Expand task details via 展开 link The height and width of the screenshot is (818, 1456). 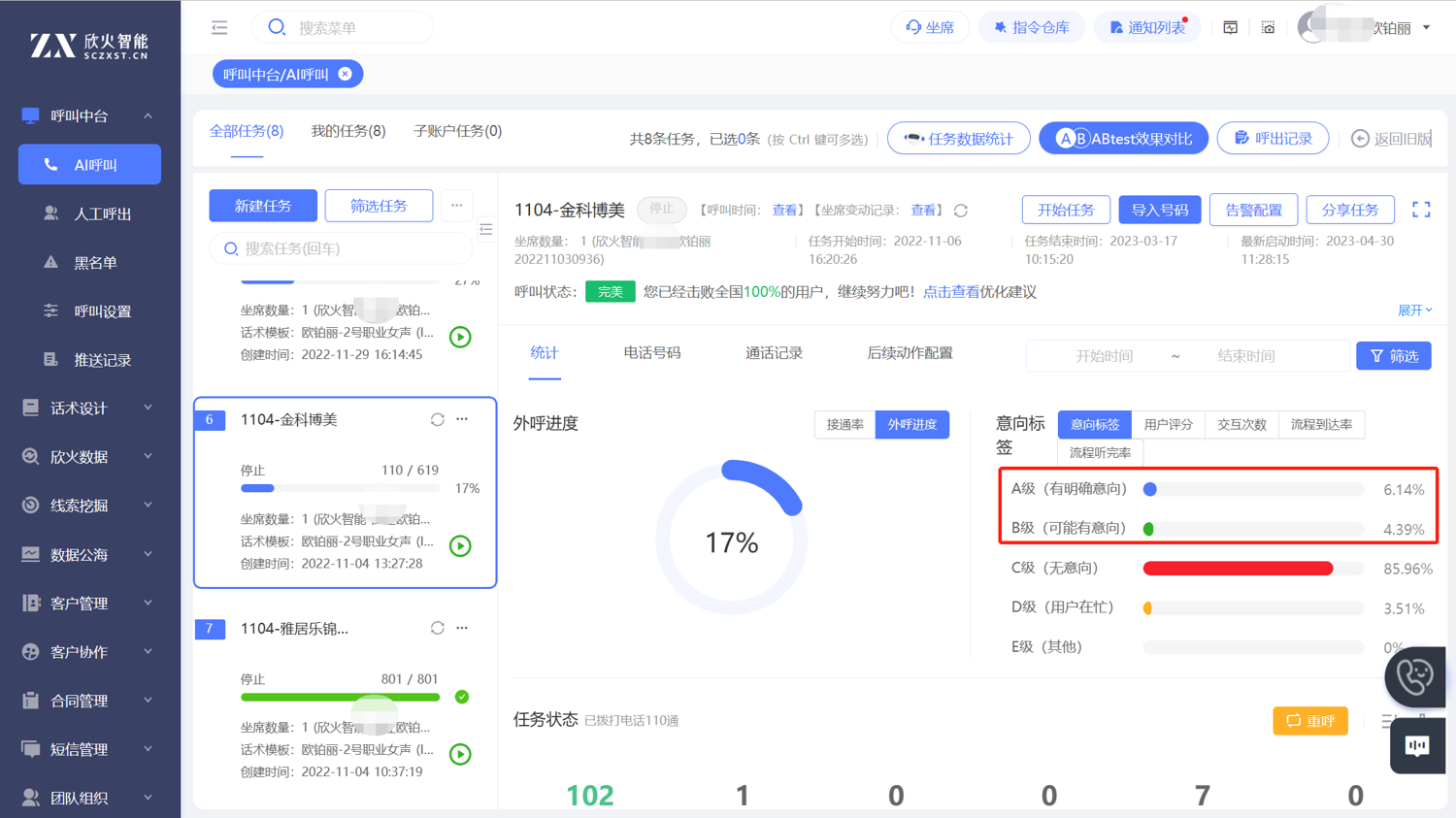click(x=1414, y=311)
